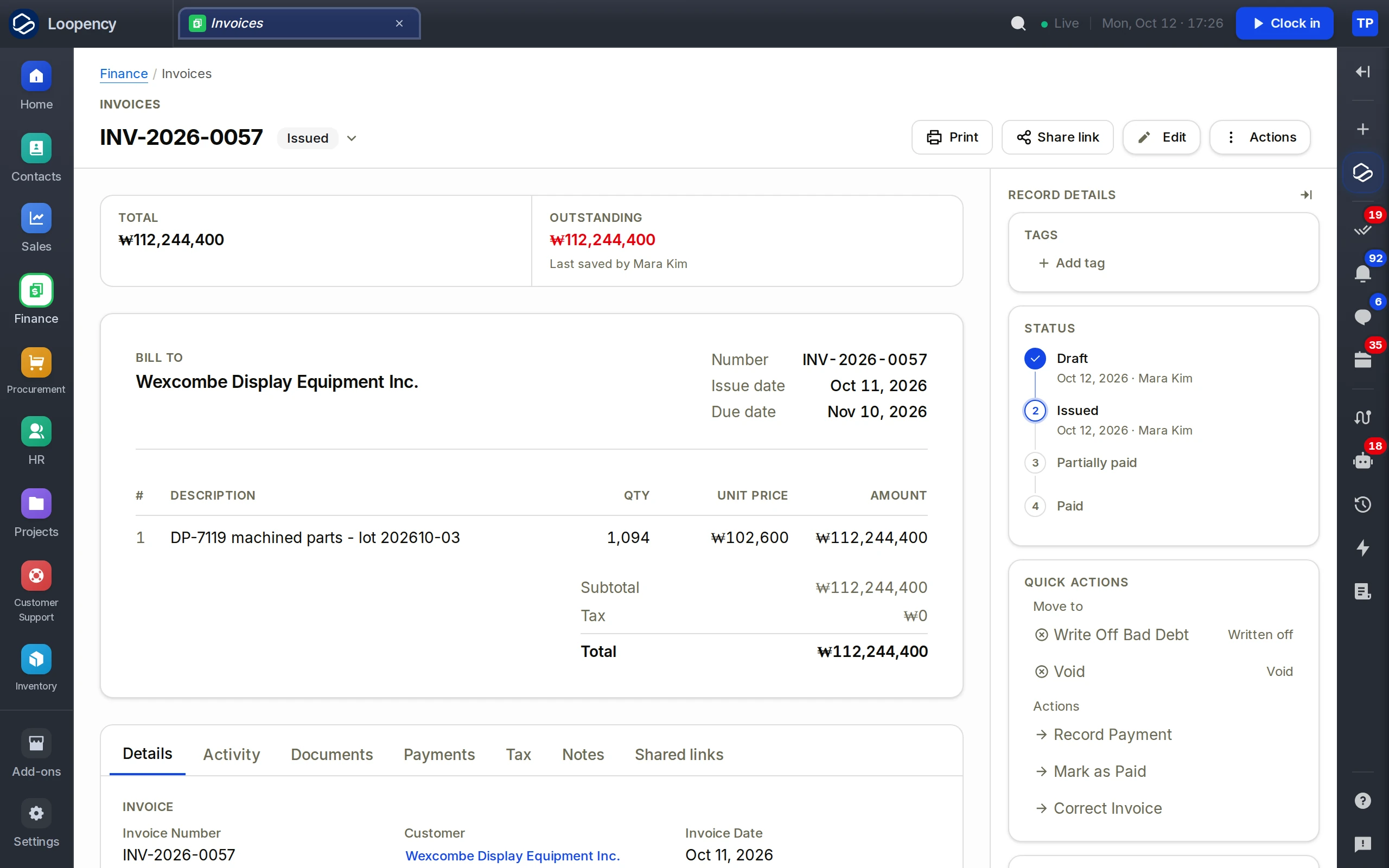Image resolution: width=1389 pixels, height=868 pixels.
Task: Click the Share link button
Action: click(x=1057, y=137)
